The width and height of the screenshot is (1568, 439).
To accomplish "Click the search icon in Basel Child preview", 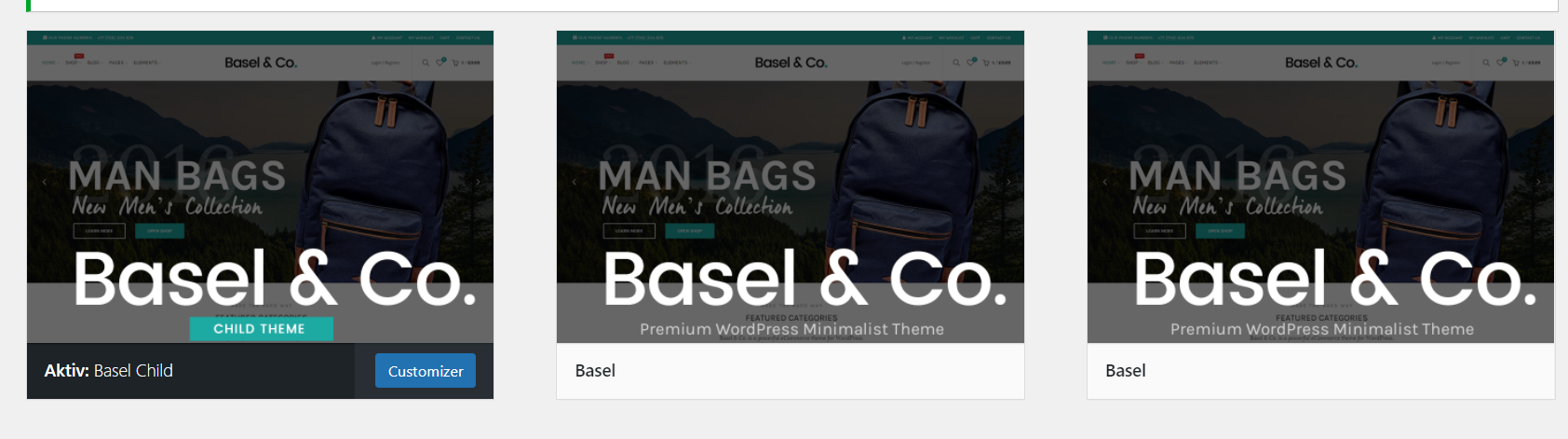I will [x=426, y=62].
